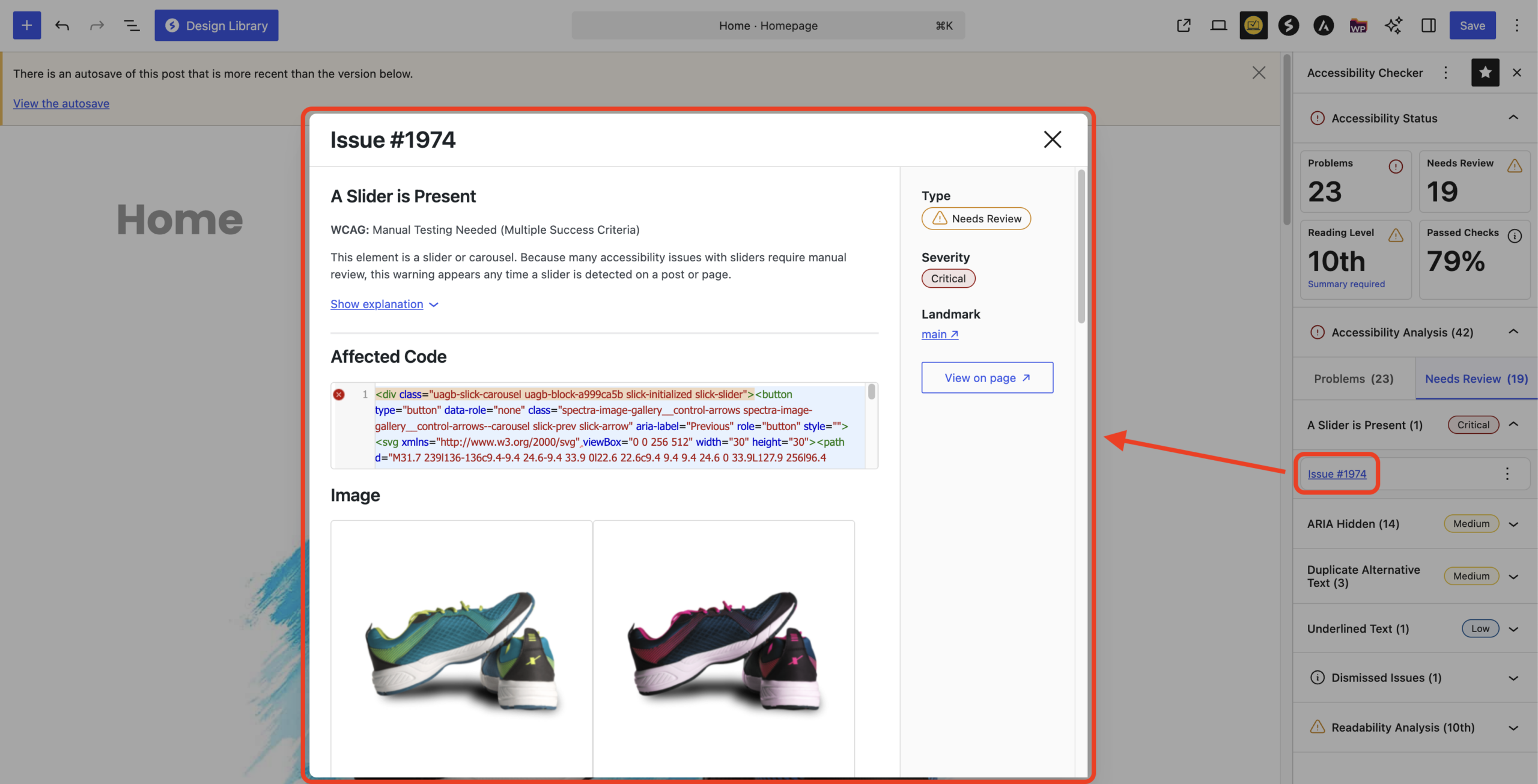Image resolution: width=1538 pixels, height=784 pixels.
Task: Click the View on page button
Action: 987,377
